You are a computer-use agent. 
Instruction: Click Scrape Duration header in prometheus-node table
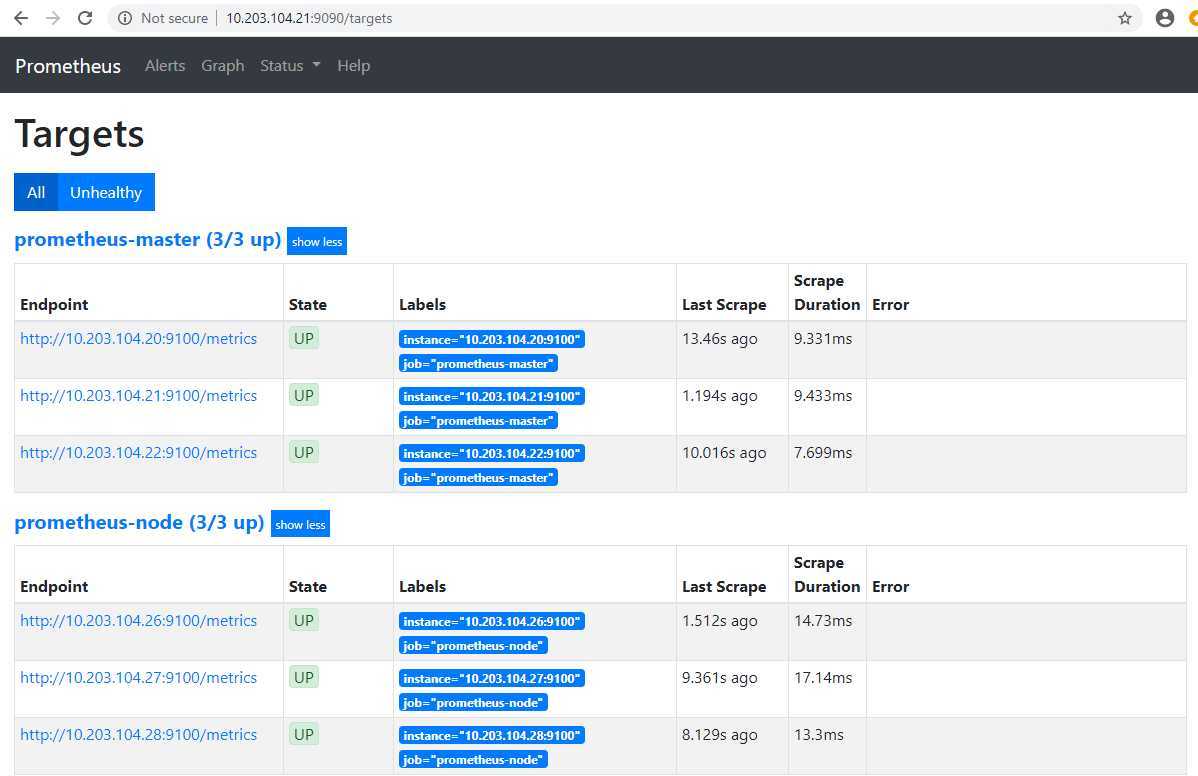[x=827, y=574]
